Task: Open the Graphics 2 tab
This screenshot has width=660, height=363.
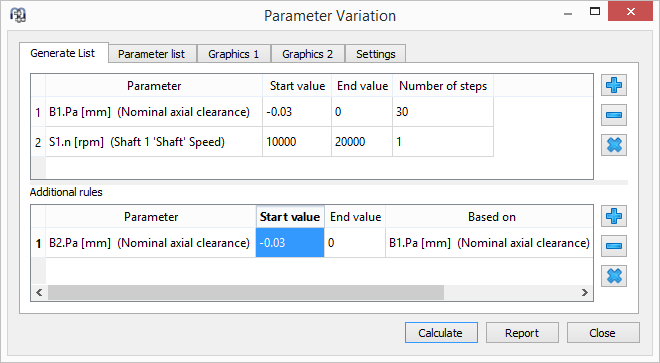Action: click(x=308, y=54)
